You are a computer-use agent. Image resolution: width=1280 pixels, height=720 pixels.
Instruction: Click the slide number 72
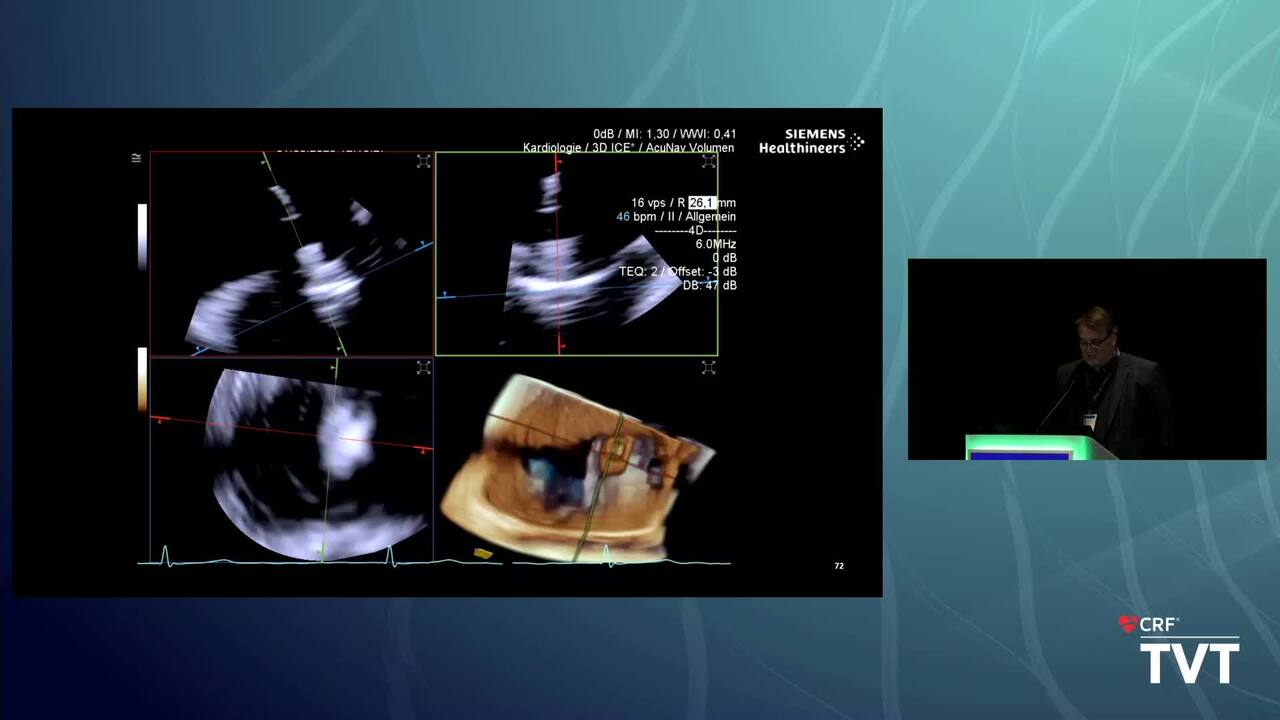pos(839,566)
